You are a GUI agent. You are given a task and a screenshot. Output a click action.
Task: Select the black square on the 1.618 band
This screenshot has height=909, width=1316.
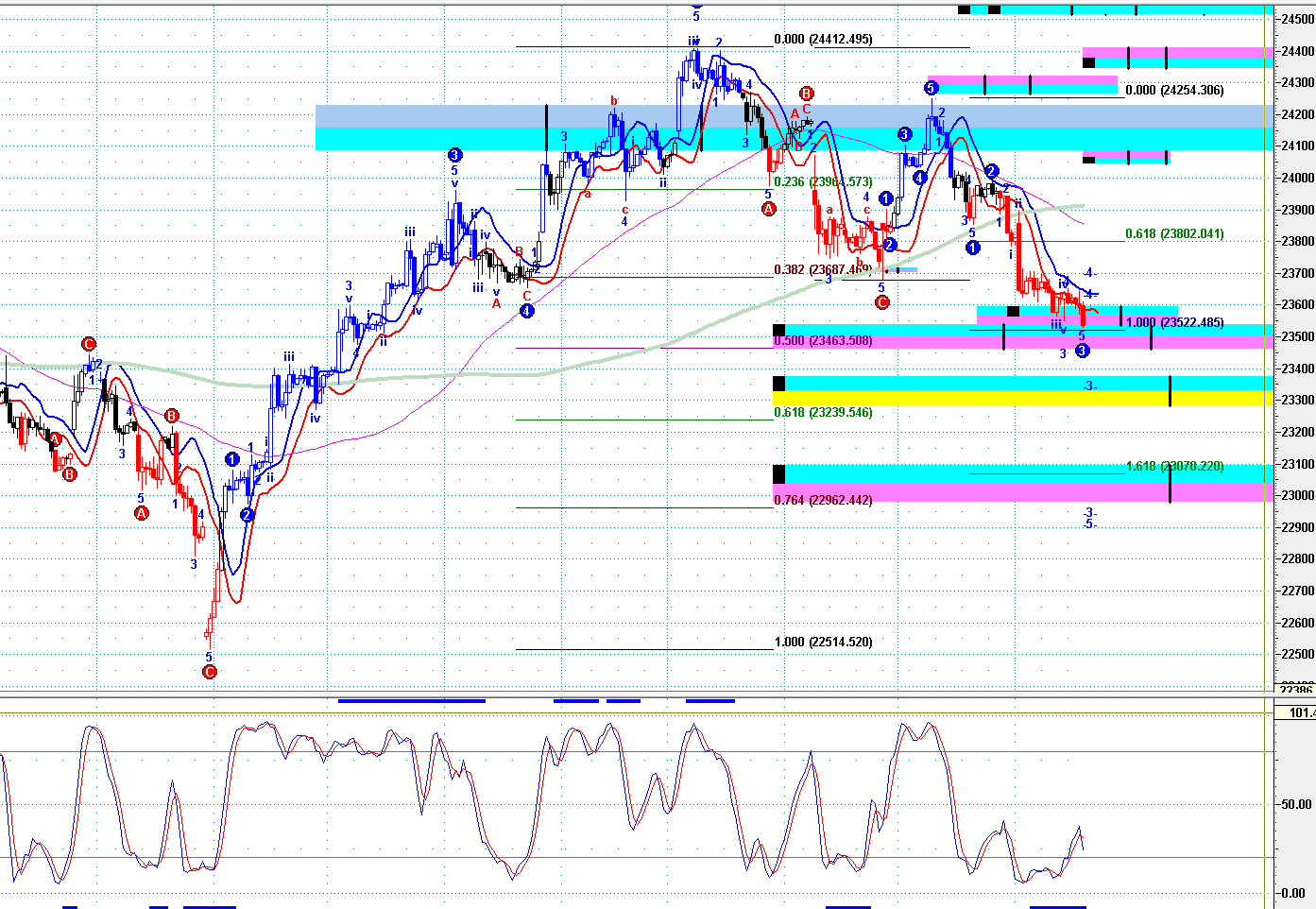click(778, 474)
